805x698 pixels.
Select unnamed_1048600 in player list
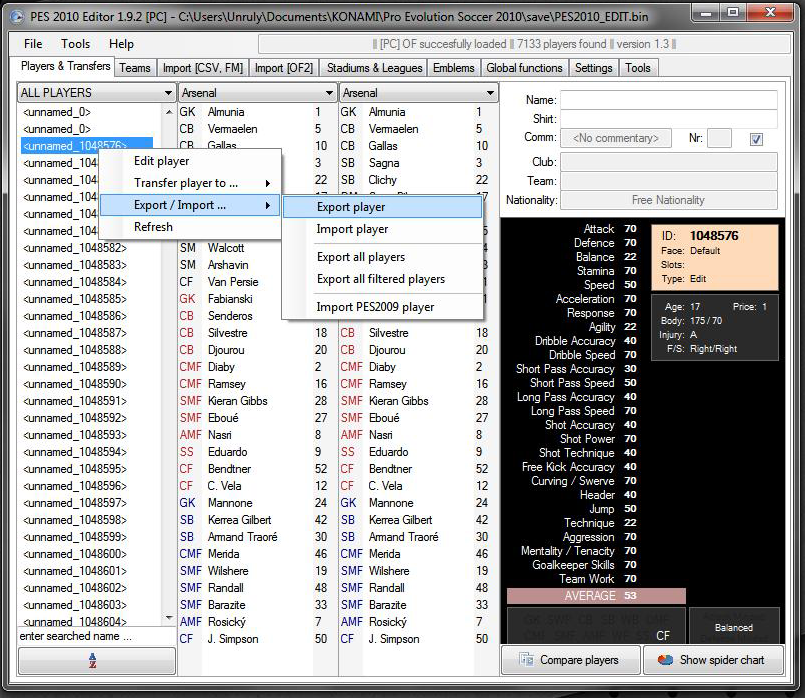(75, 554)
